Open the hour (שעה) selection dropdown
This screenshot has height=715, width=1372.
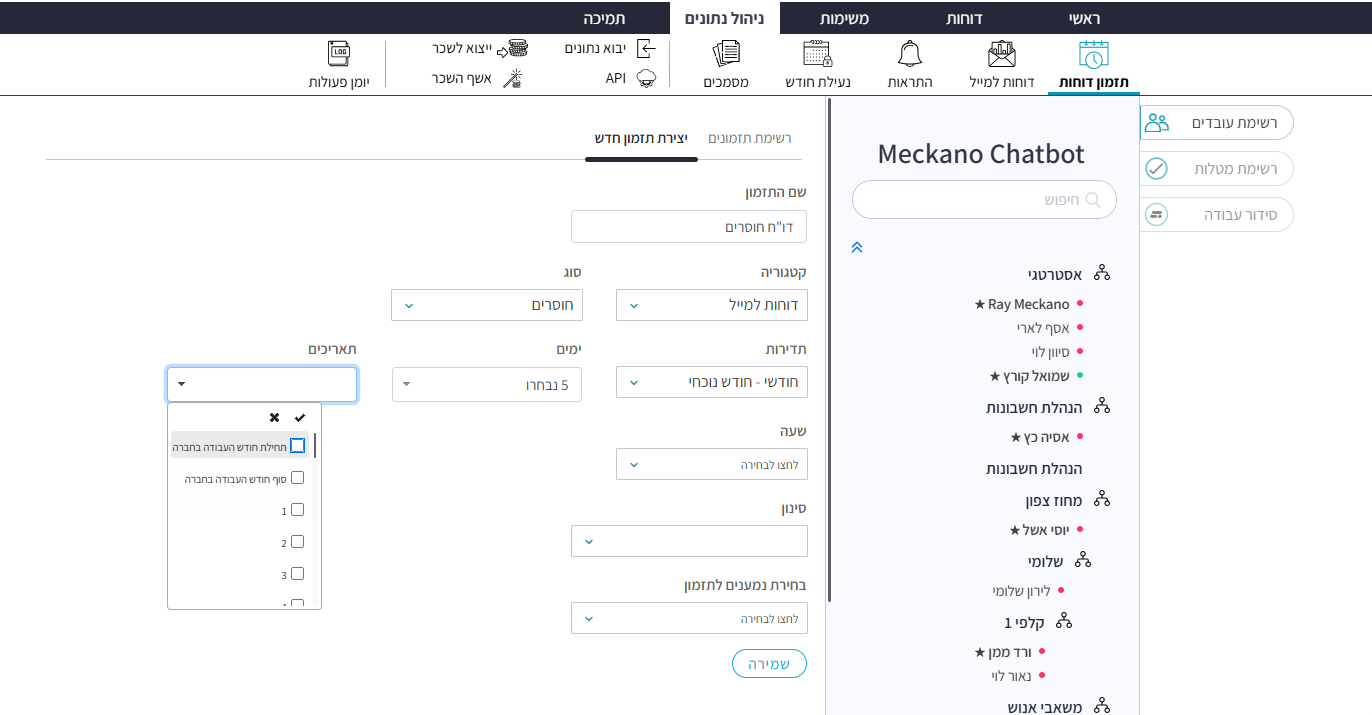[711, 464]
